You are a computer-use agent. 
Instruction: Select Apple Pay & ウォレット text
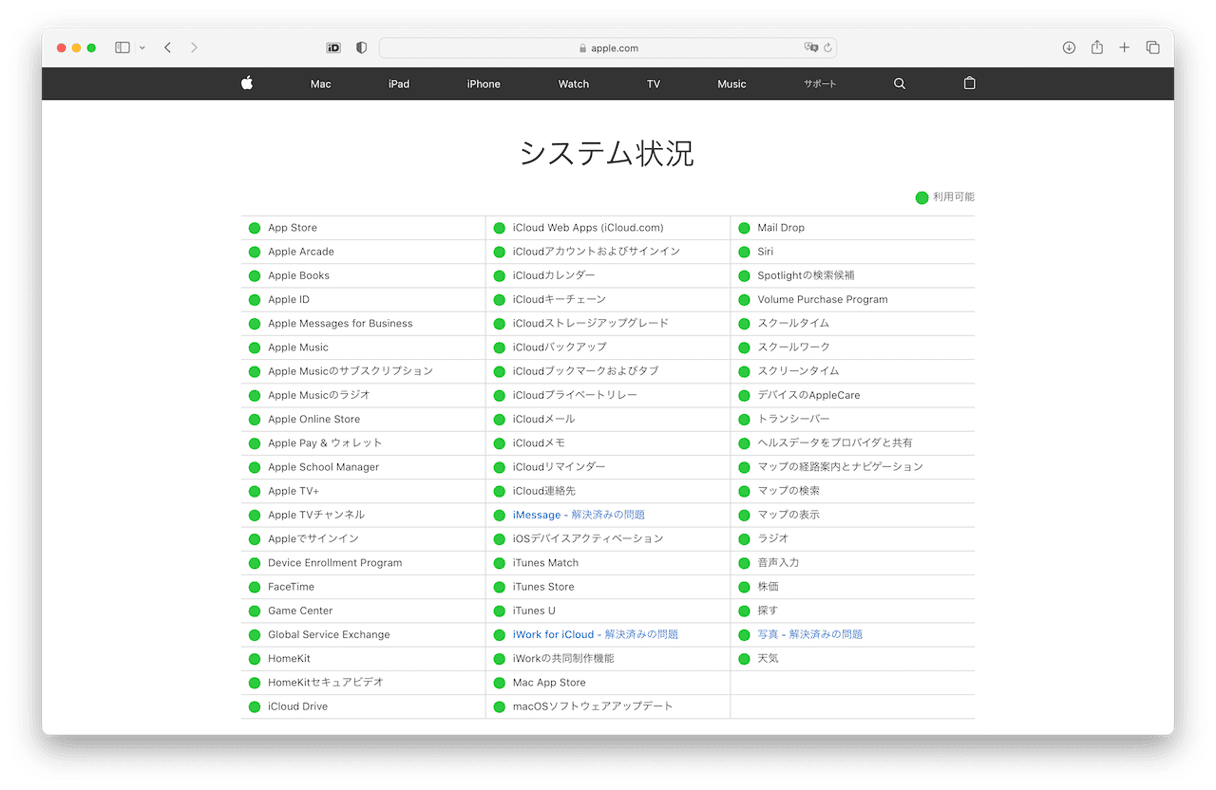325,443
